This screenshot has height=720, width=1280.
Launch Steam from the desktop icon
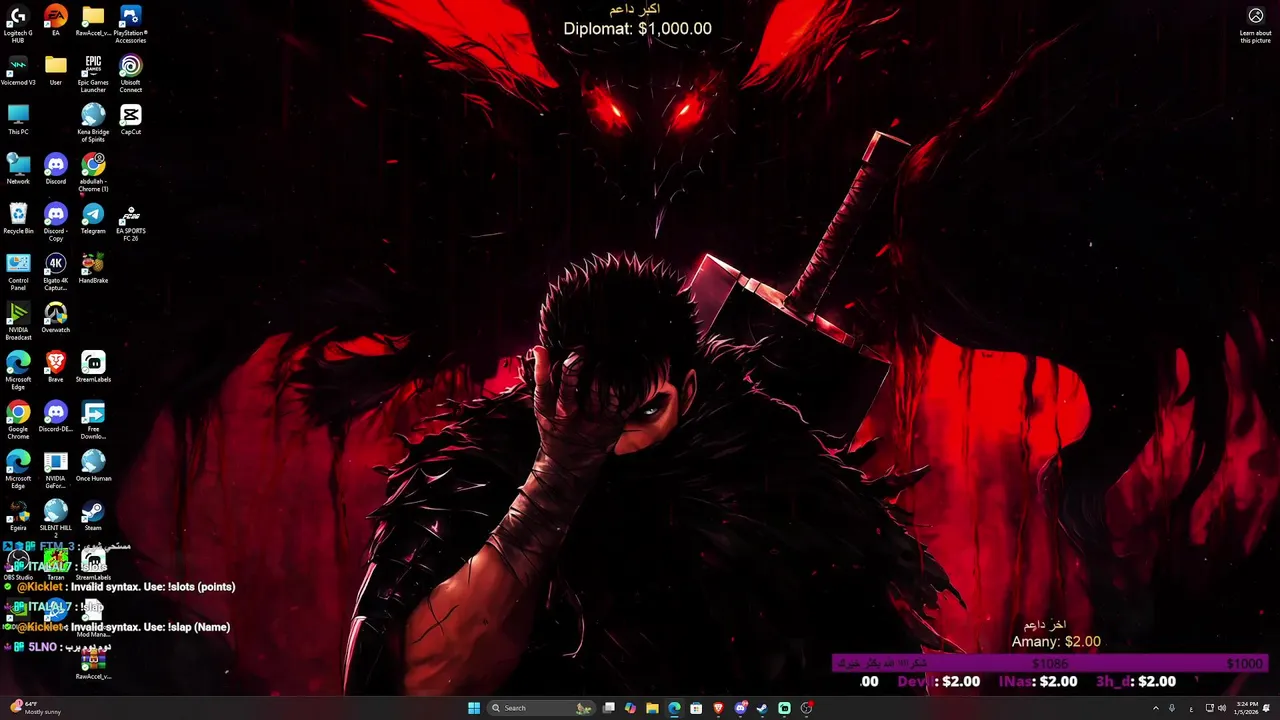coord(93,516)
